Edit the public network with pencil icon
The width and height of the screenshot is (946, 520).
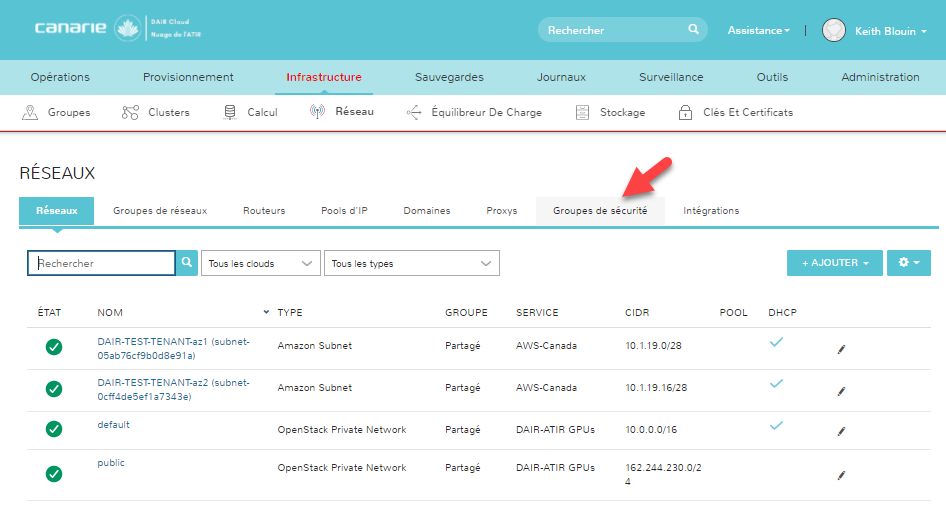[841, 475]
